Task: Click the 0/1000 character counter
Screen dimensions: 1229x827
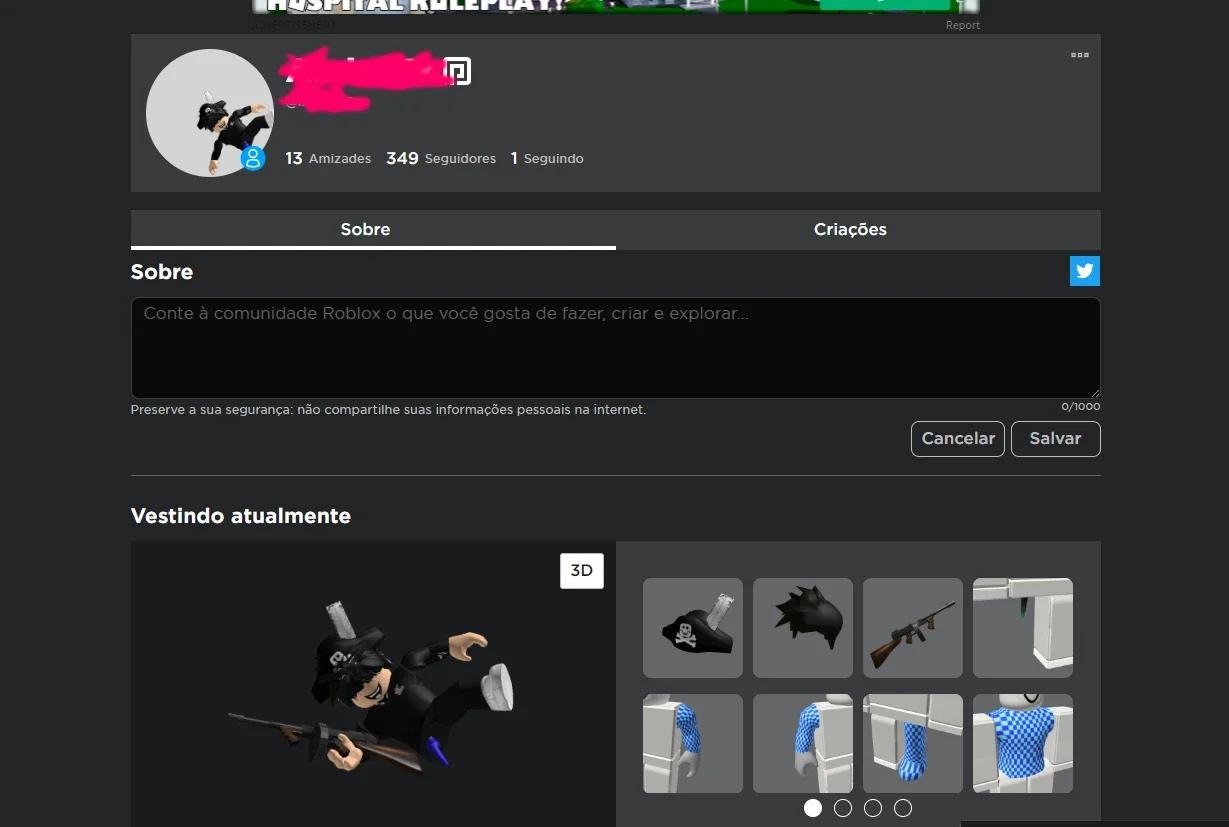Action: (1081, 407)
